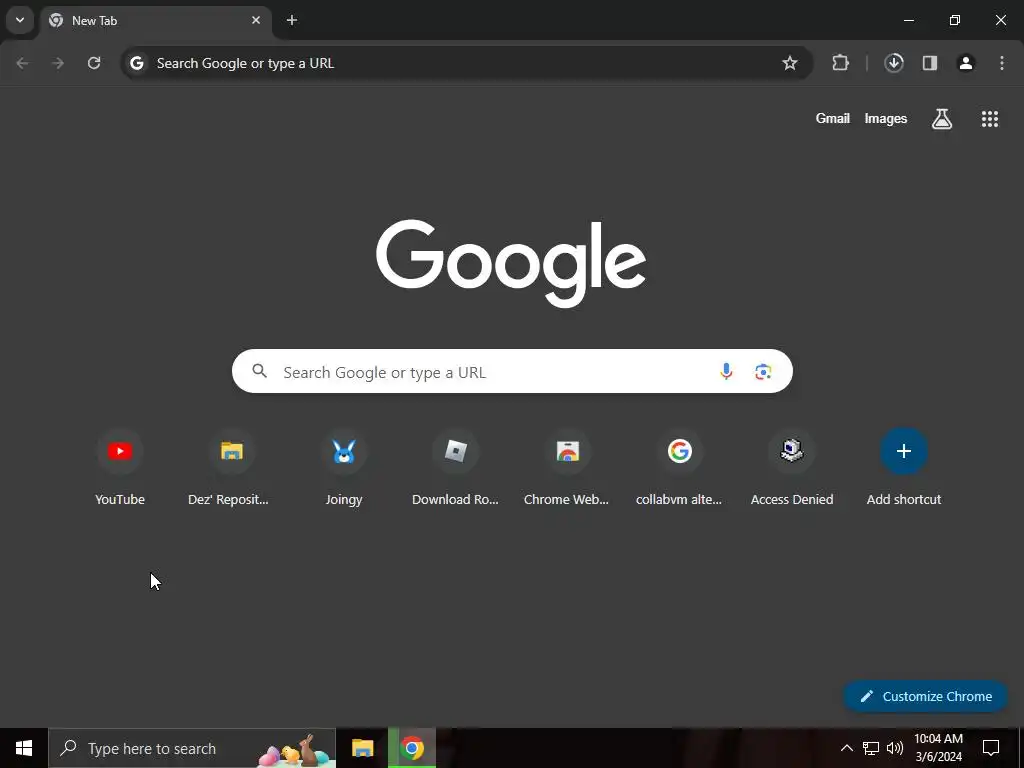Screen dimensions: 1024x768
Task: Open the notification center
Action: tap(991, 748)
